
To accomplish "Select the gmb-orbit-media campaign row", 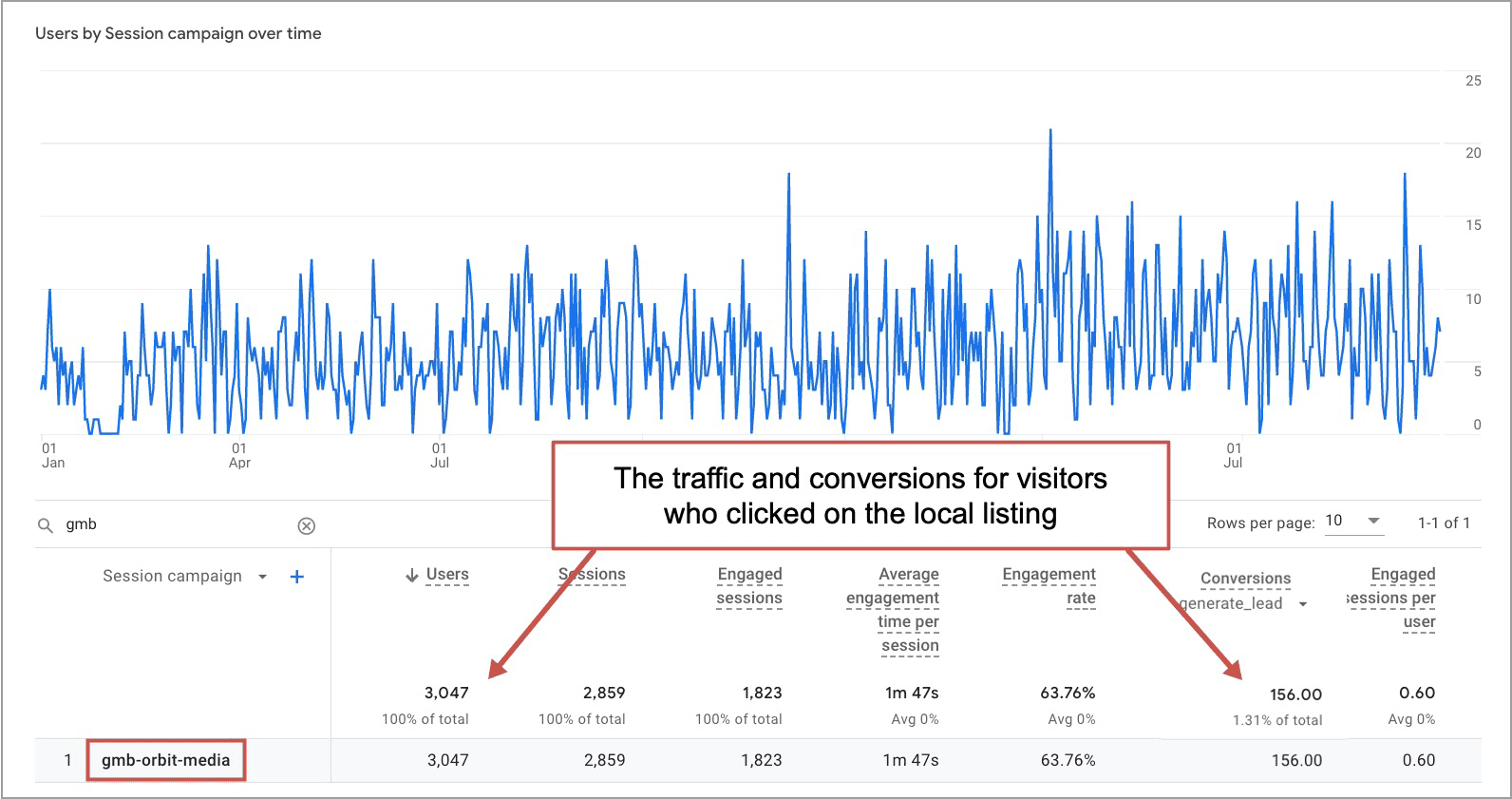I will point(758,760).
